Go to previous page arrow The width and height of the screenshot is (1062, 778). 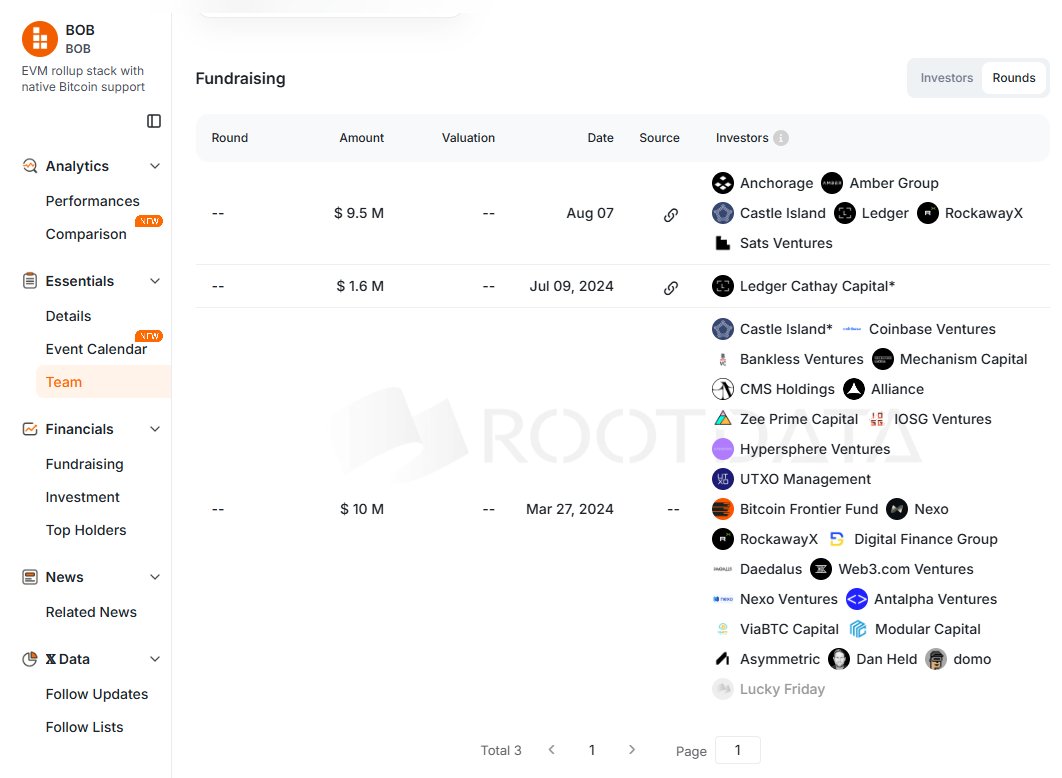[x=552, y=750]
